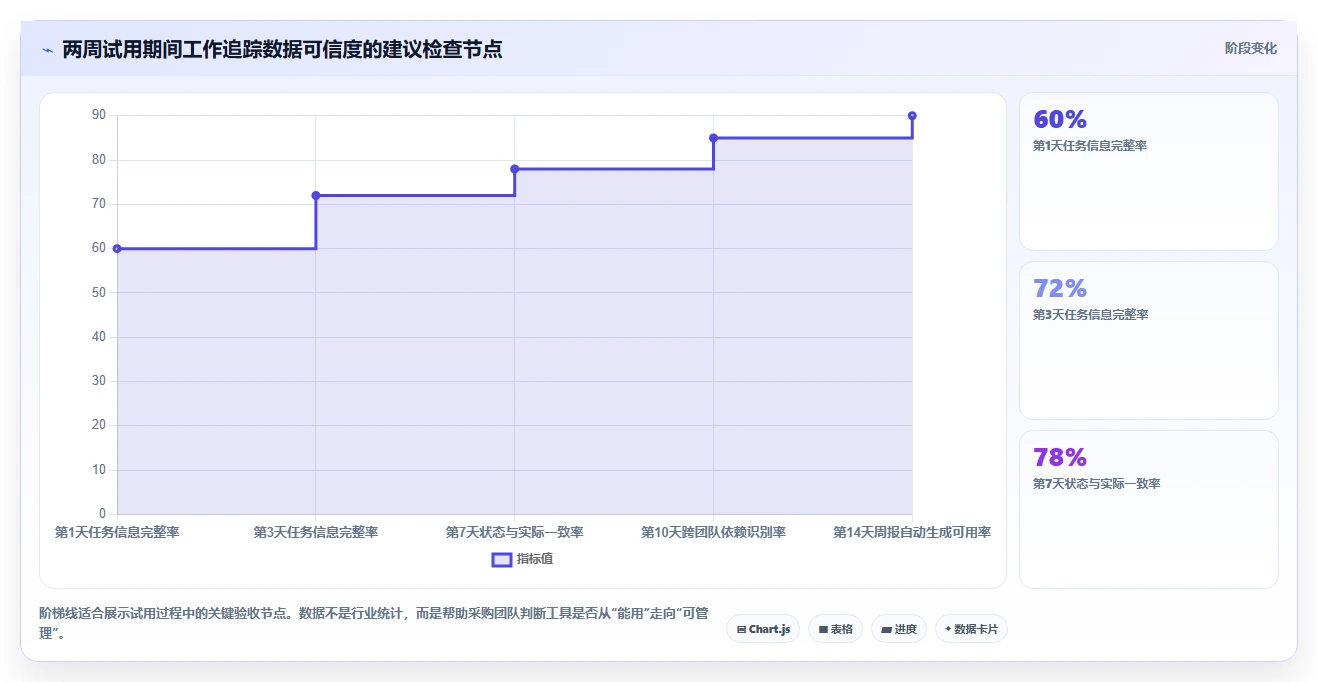The height and width of the screenshot is (682, 1318).
Task: Click the data point at value 85
Action: [x=713, y=138]
